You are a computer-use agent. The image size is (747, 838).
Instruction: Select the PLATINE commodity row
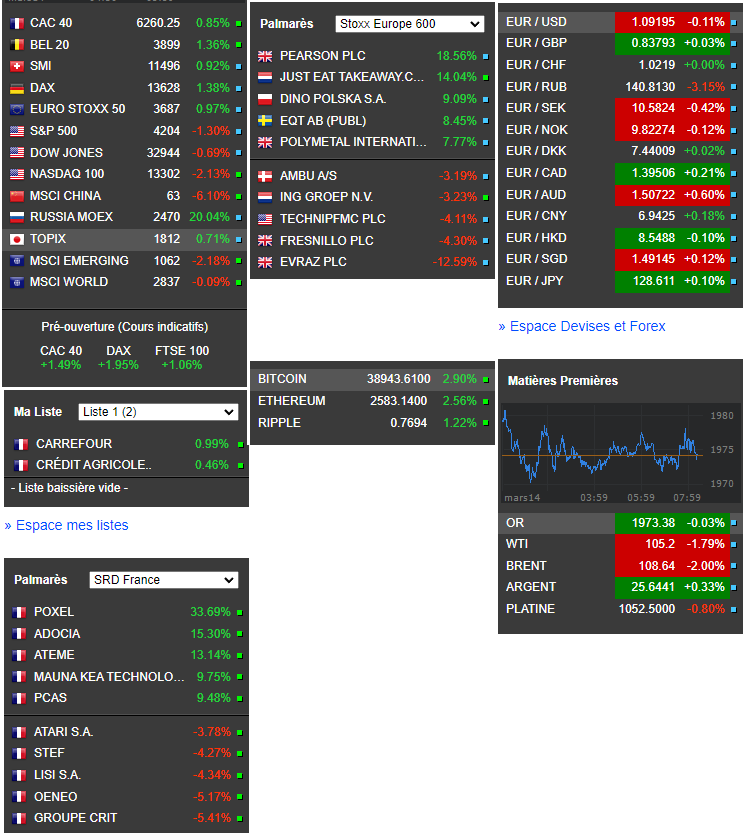[x=620, y=609]
